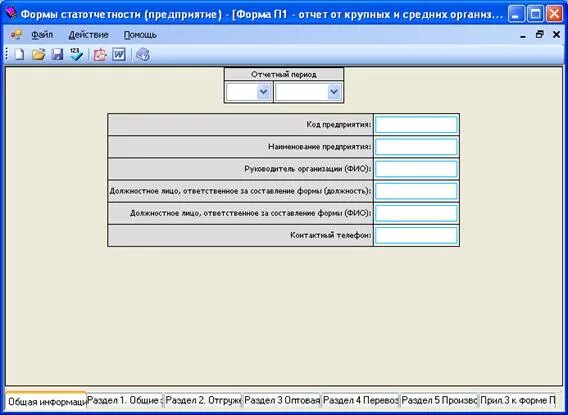Screen dimensions: 568x415
Task: Click the toolbar drag handle
Action: click(x=7, y=55)
